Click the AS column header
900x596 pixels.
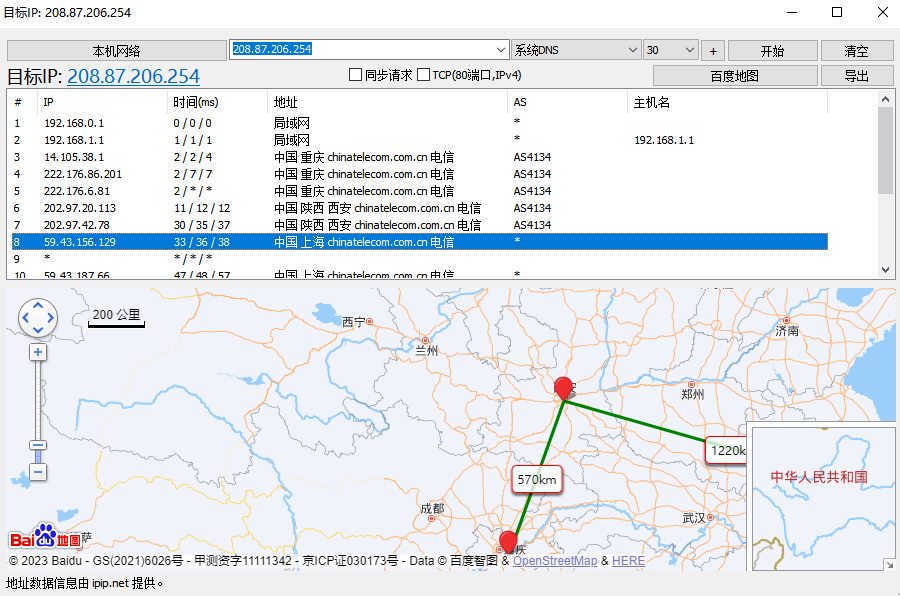[568, 102]
